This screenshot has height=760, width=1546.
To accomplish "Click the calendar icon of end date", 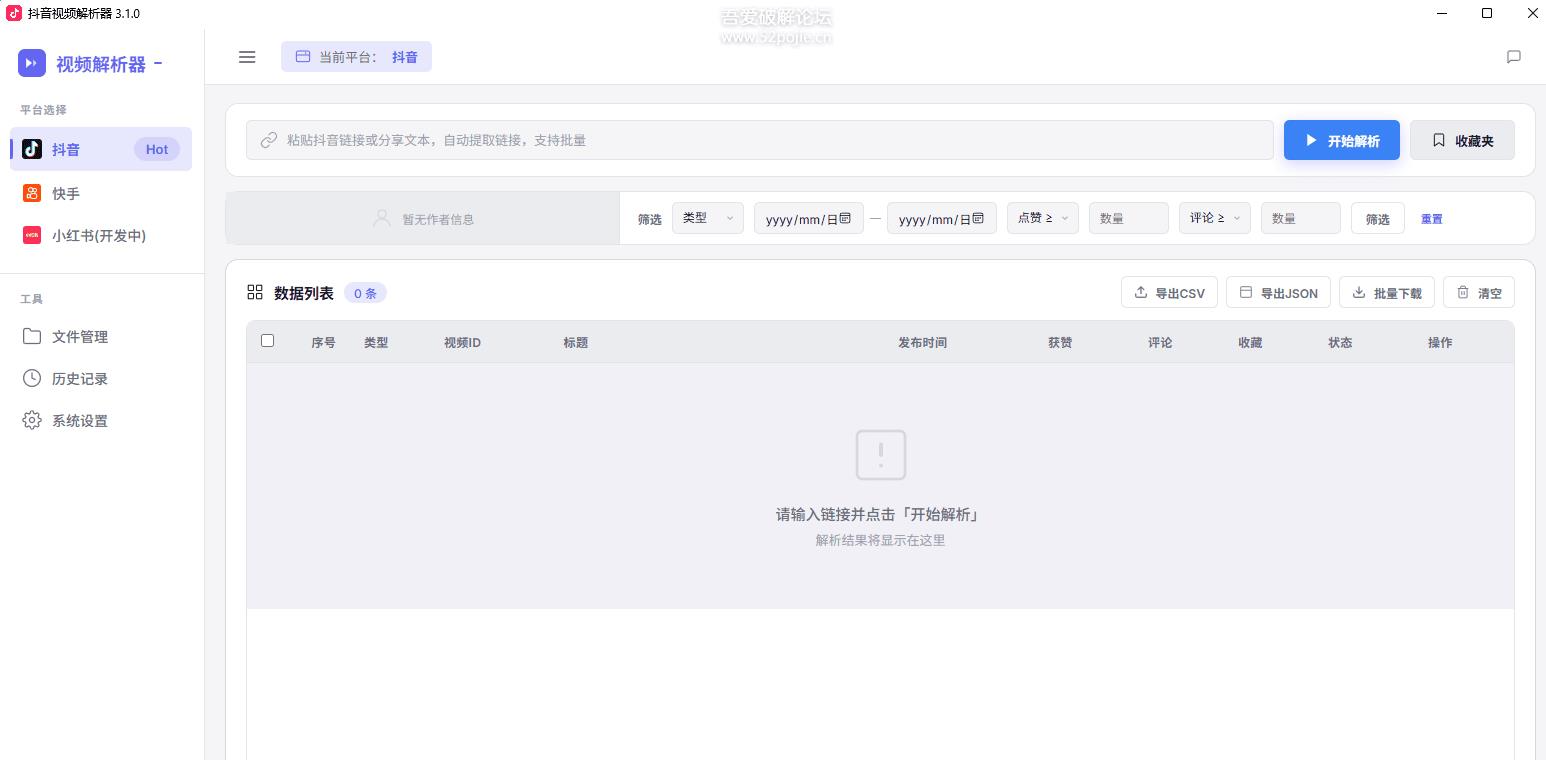I will (x=978, y=218).
